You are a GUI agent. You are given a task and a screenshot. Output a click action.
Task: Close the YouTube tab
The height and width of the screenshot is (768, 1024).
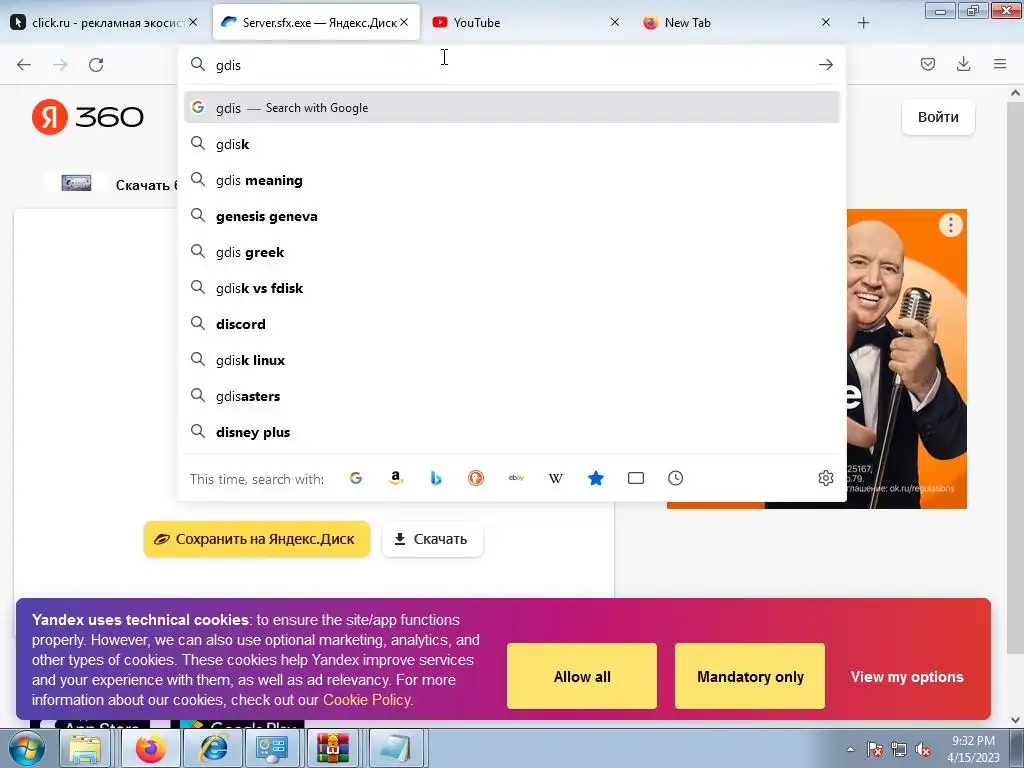pyautogui.click(x=615, y=22)
